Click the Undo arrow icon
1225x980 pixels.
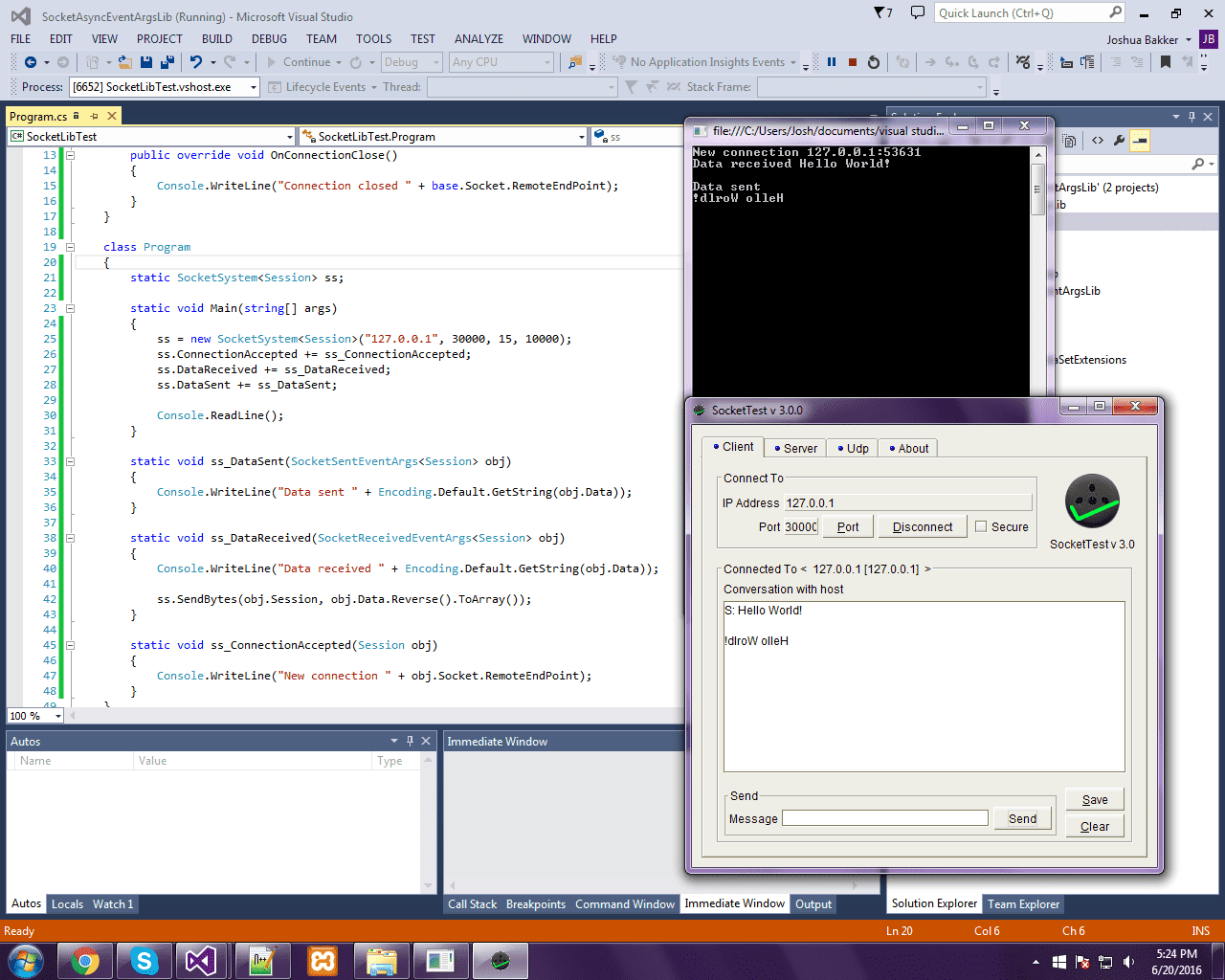pos(196,62)
